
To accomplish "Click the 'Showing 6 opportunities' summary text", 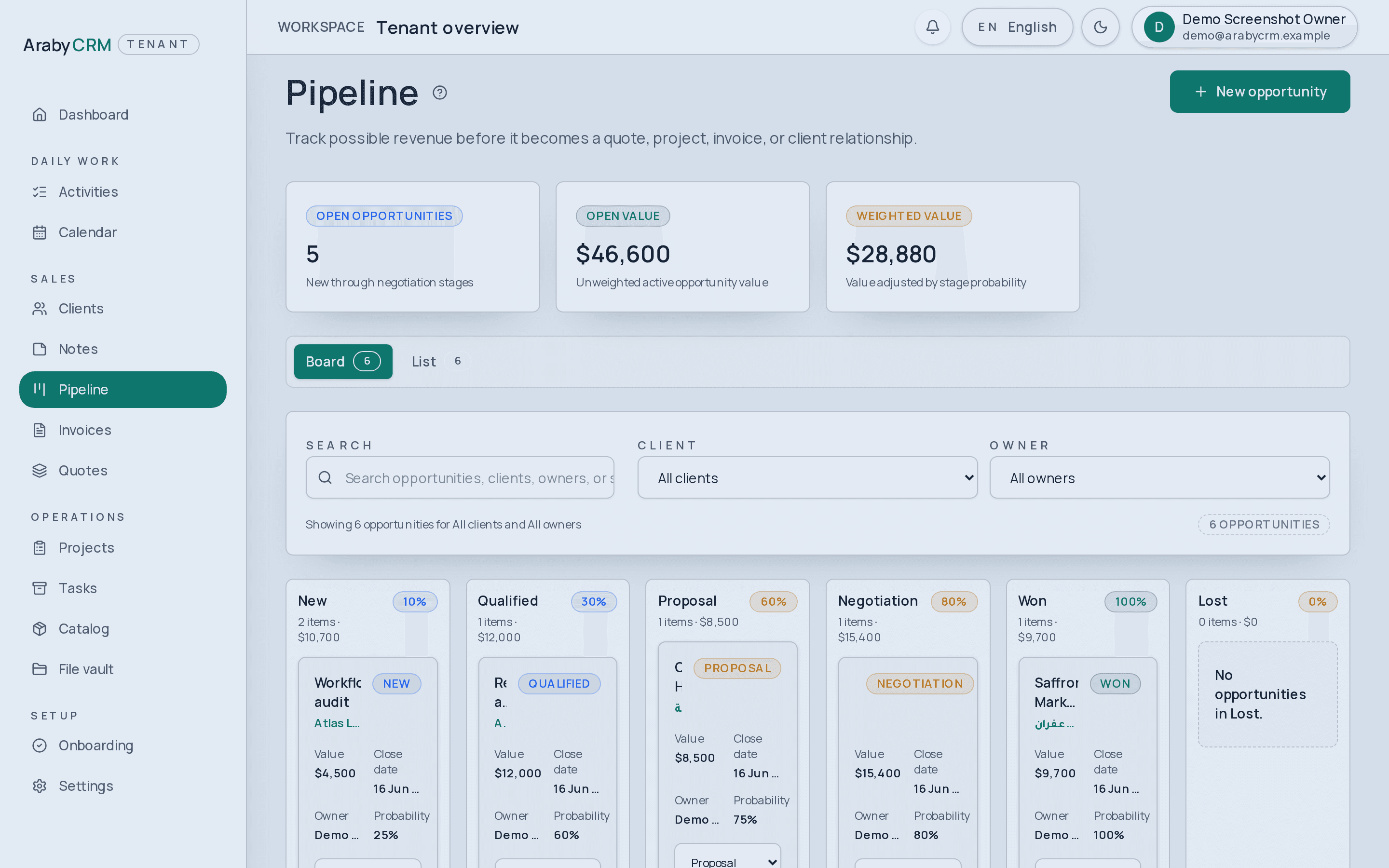I will (x=443, y=525).
